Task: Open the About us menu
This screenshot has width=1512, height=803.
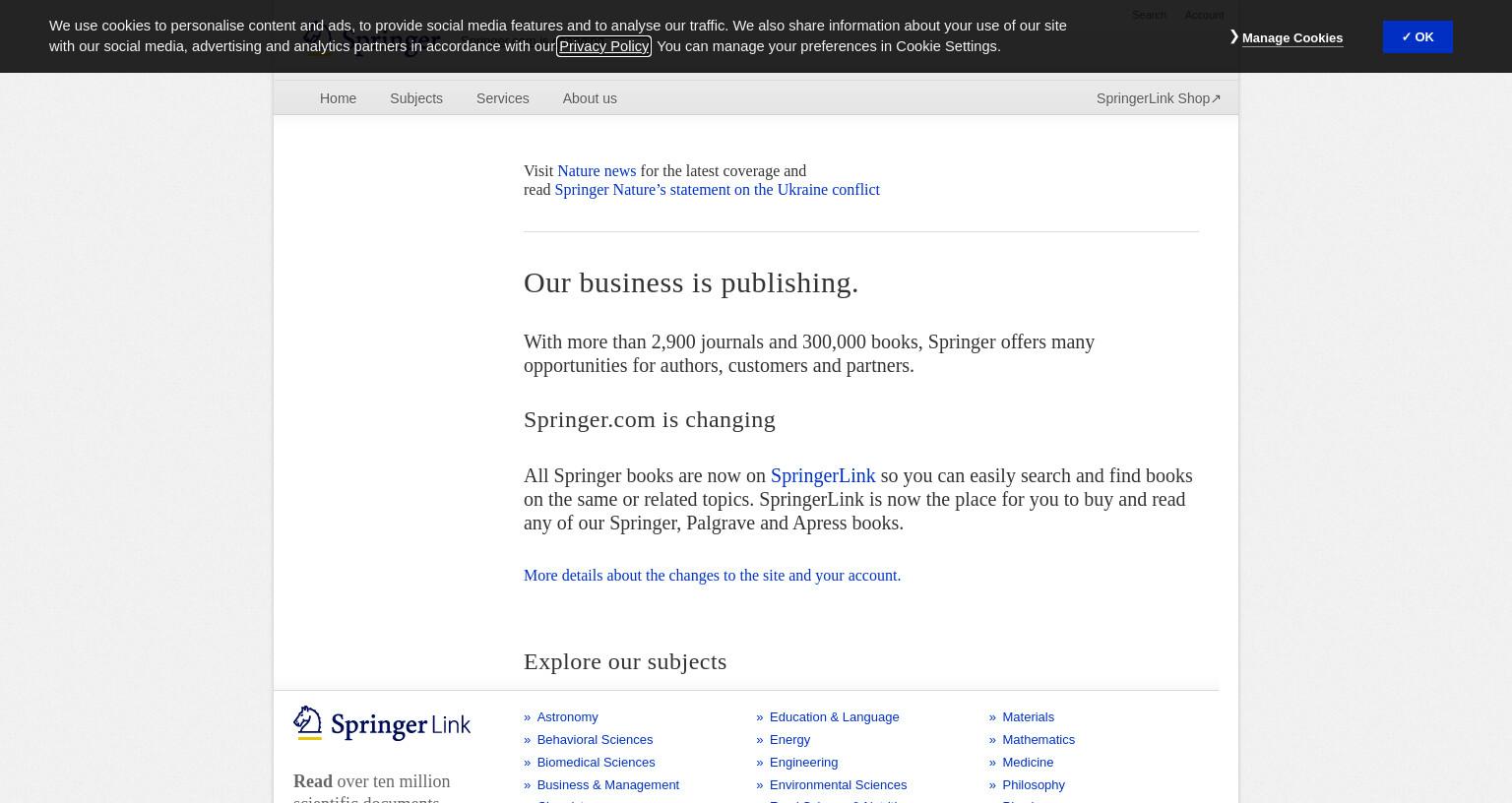Action: 590,98
